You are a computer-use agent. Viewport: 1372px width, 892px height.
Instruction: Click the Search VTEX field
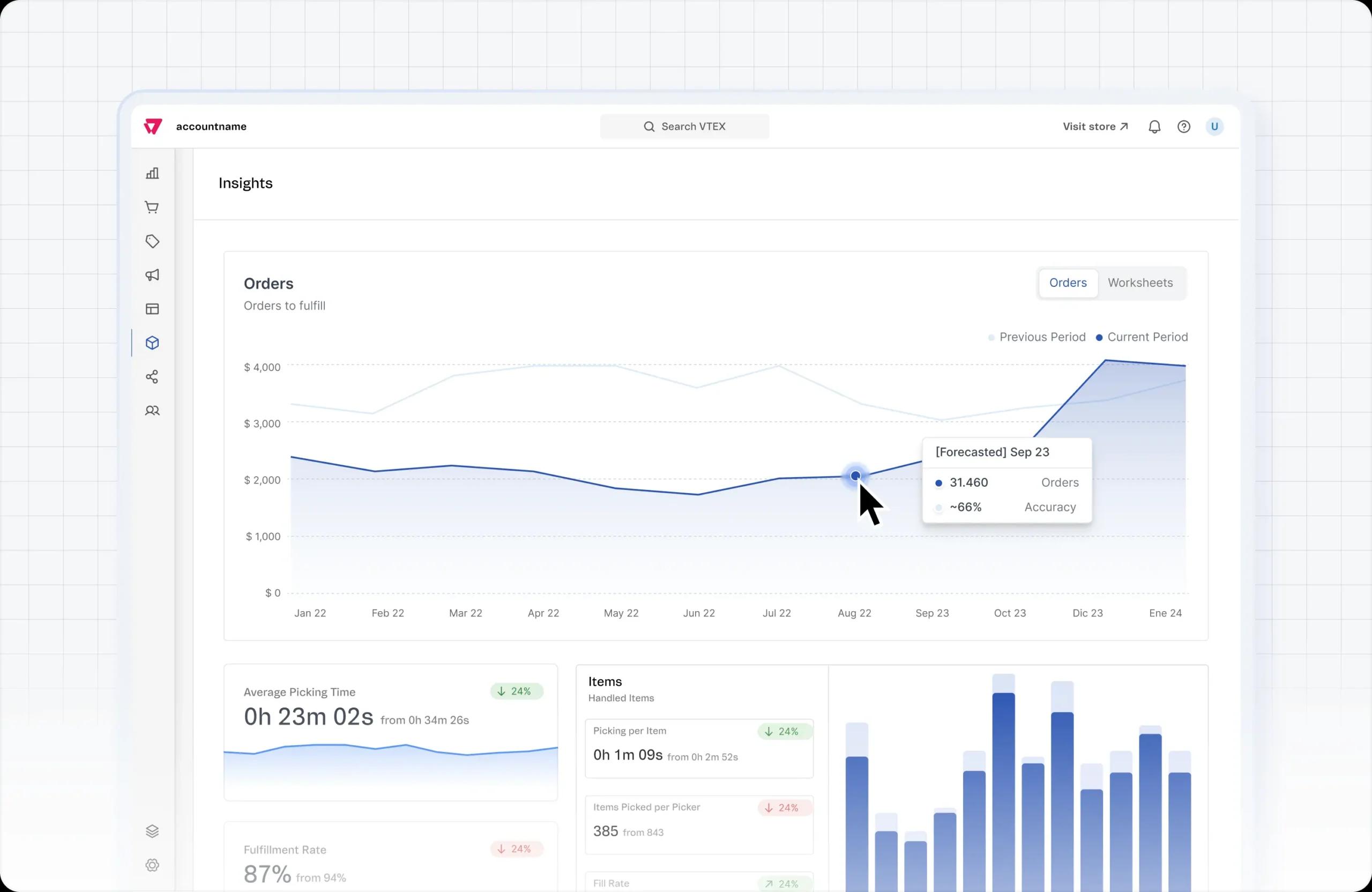[684, 127]
